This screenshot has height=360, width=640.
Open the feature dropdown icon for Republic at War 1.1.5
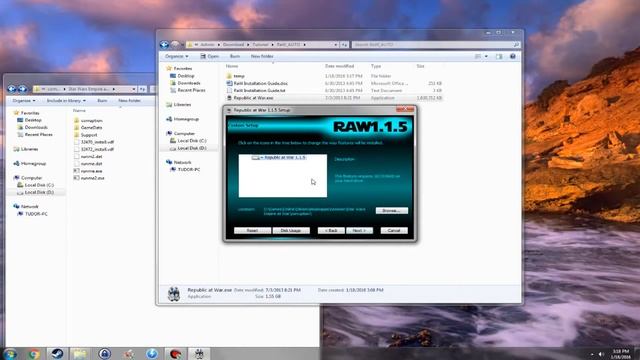pos(257,158)
